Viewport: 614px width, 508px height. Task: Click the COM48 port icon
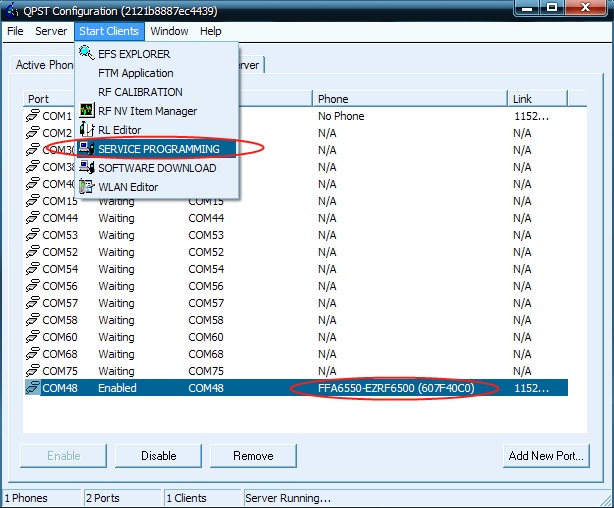tap(33, 388)
